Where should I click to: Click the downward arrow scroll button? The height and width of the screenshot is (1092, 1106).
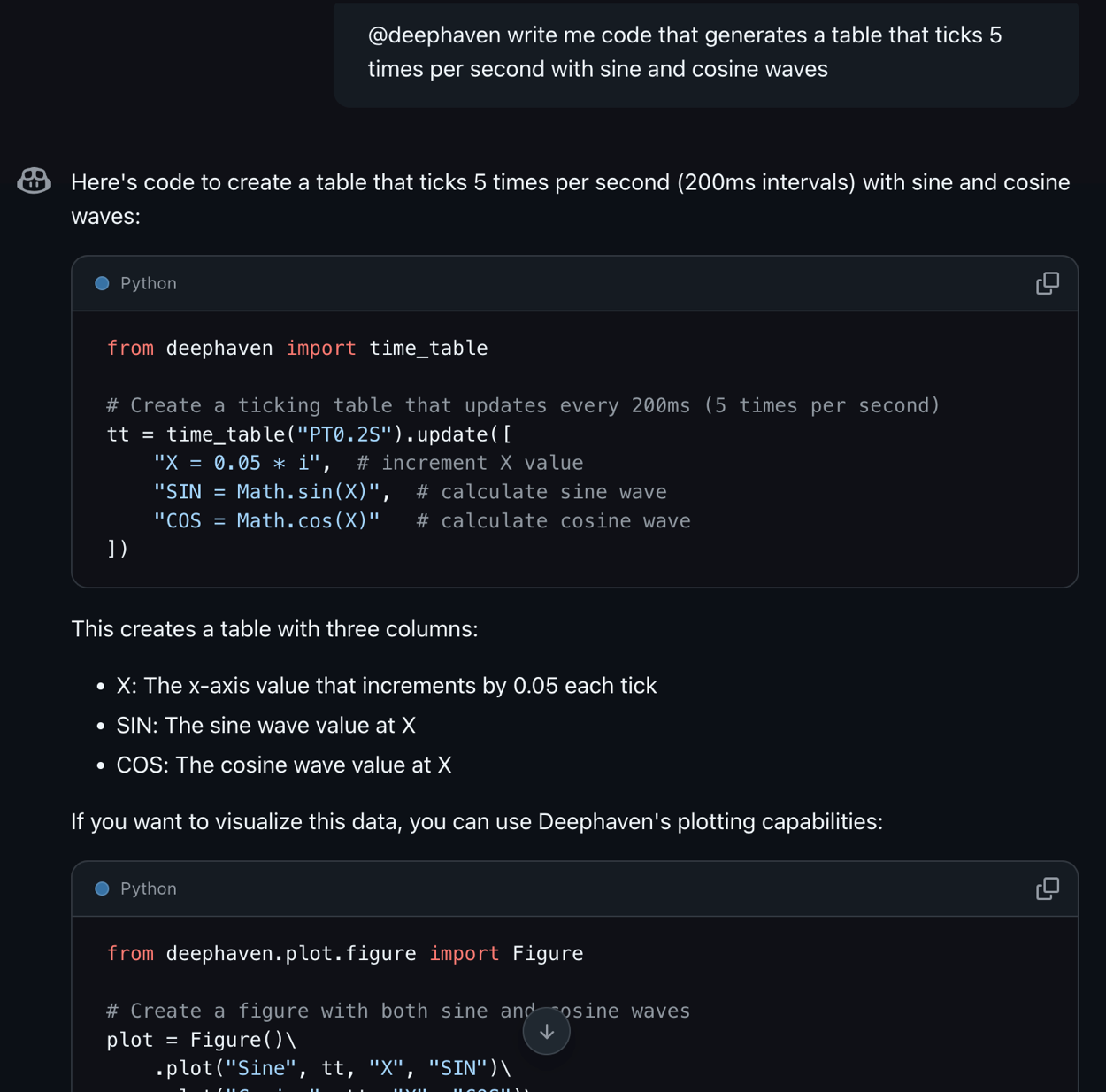click(x=546, y=1030)
